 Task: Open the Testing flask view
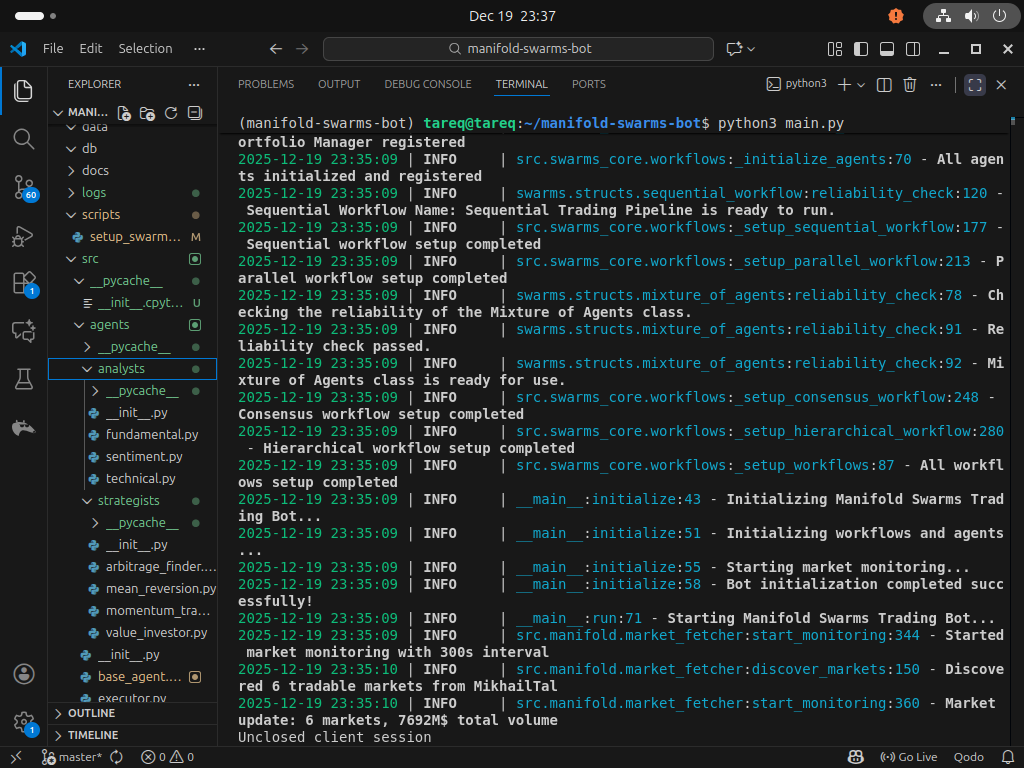pyautogui.click(x=24, y=379)
